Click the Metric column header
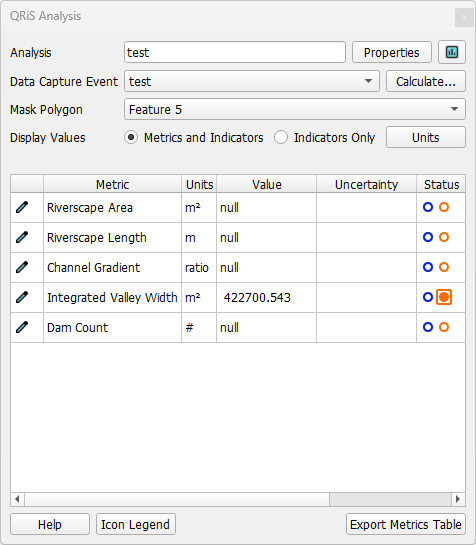Viewport: 476px width, 545px height. 112,184
